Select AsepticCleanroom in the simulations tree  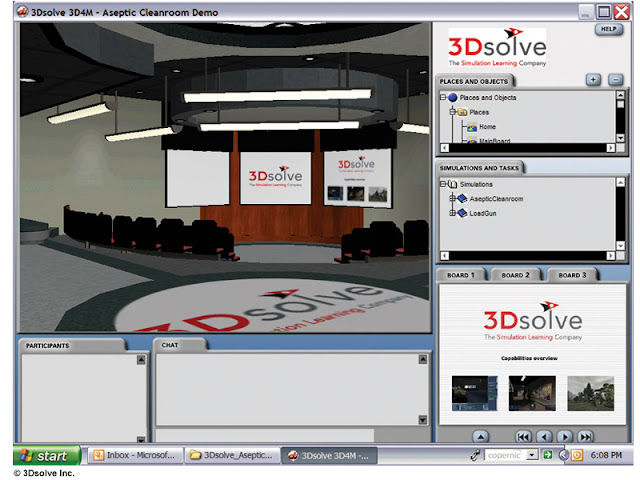496,199
